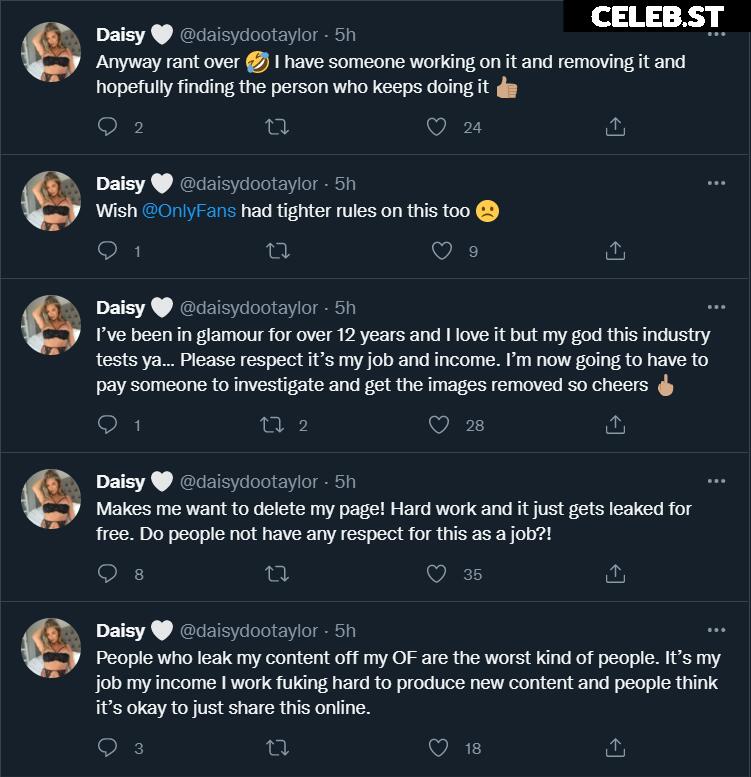Retweet the 'Anyway rant over' tweet
This screenshot has height=777, width=751.
click(277, 127)
